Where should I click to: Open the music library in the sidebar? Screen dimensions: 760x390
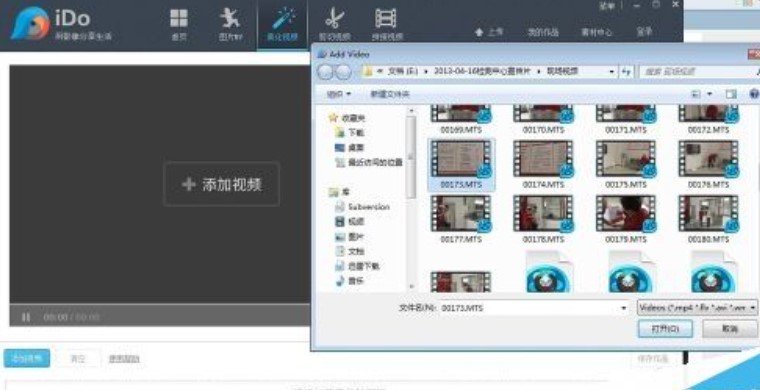(x=350, y=281)
